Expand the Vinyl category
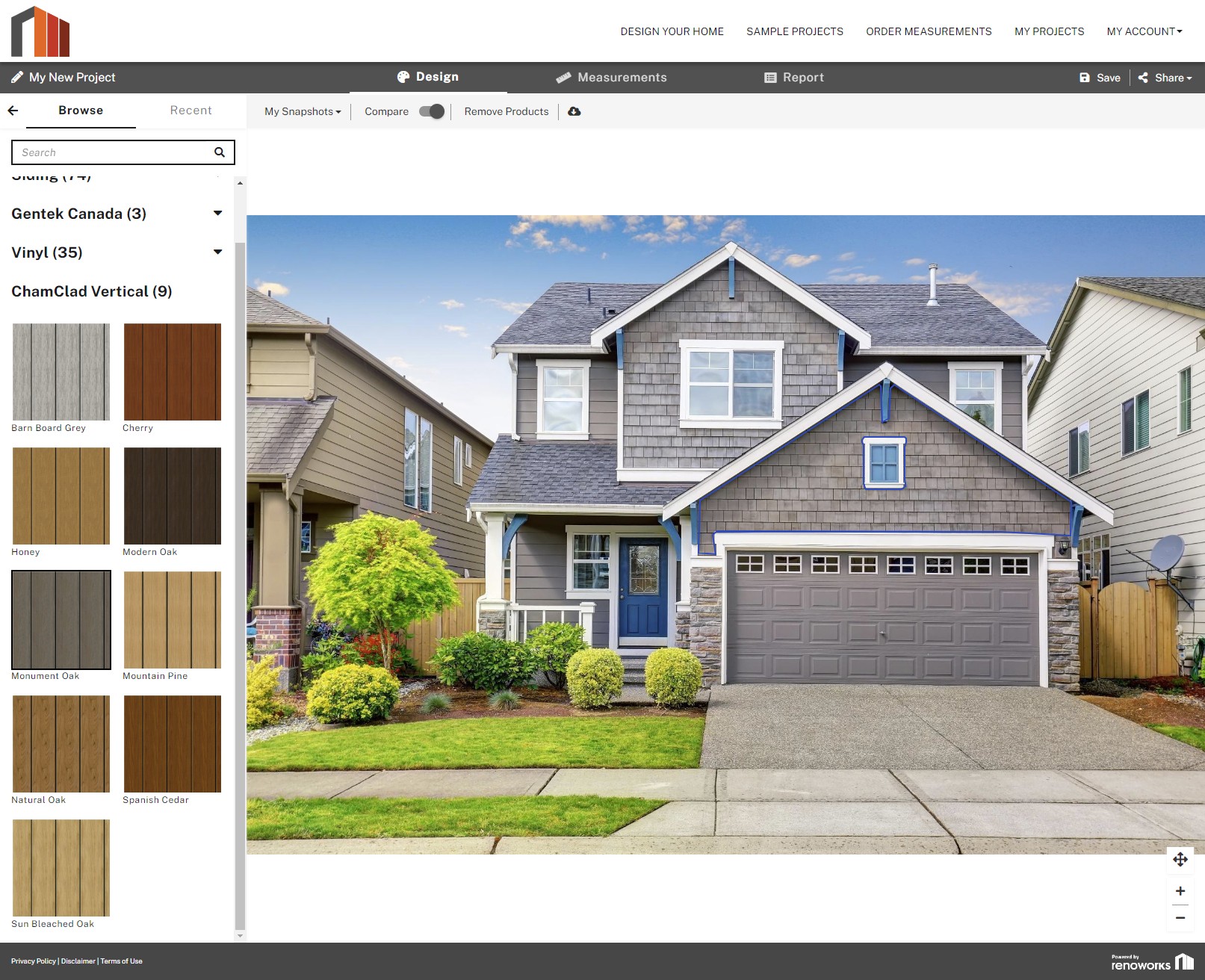Image resolution: width=1205 pixels, height=980 pixels. [217, 252]
